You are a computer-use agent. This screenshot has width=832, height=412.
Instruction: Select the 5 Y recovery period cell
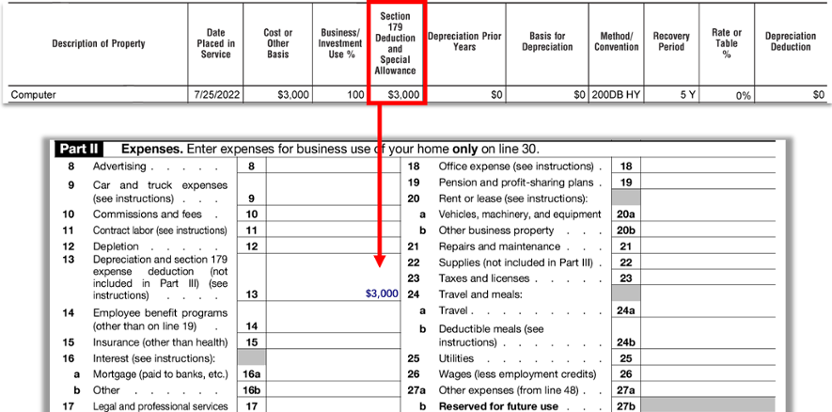point(671,95)
